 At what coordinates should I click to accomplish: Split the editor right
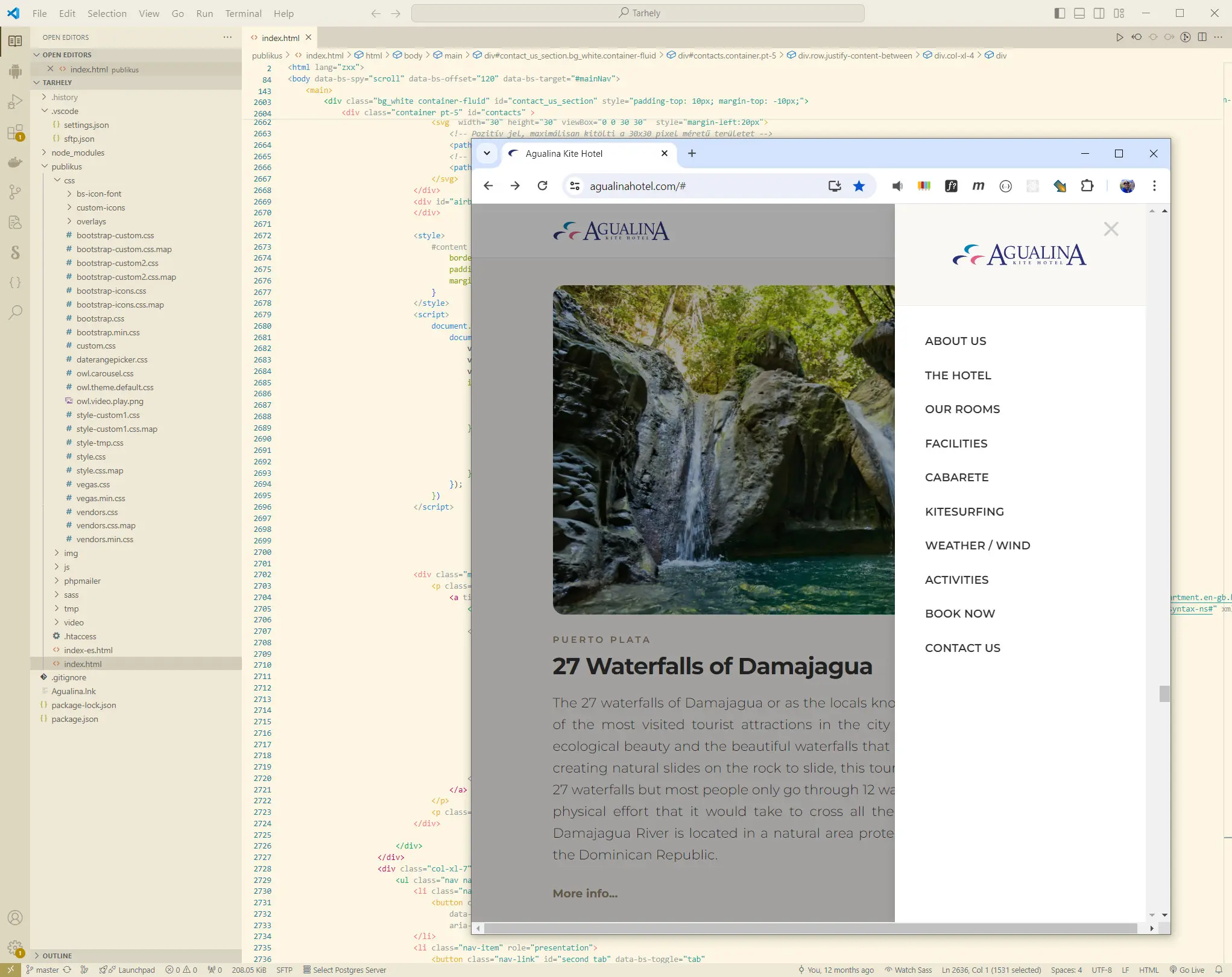(1202, 37)
